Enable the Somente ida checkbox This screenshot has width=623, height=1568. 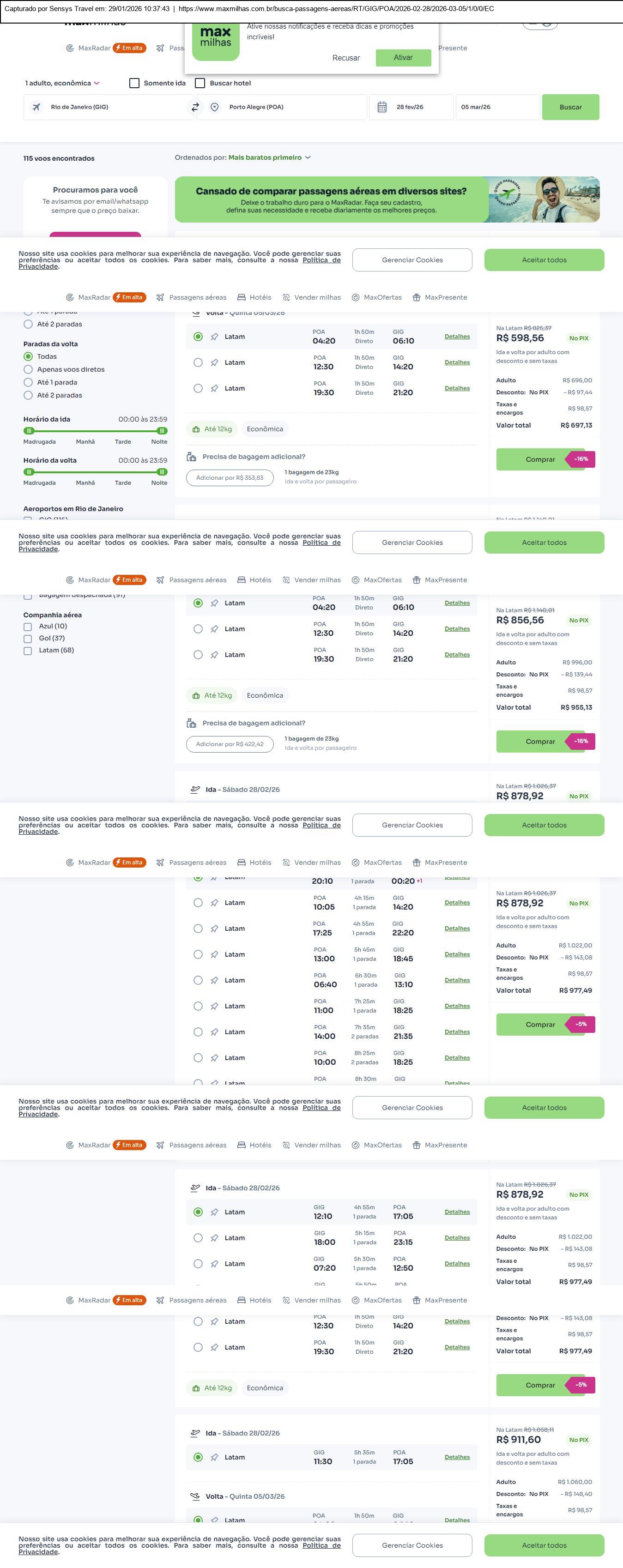click(x=134, y=84)
